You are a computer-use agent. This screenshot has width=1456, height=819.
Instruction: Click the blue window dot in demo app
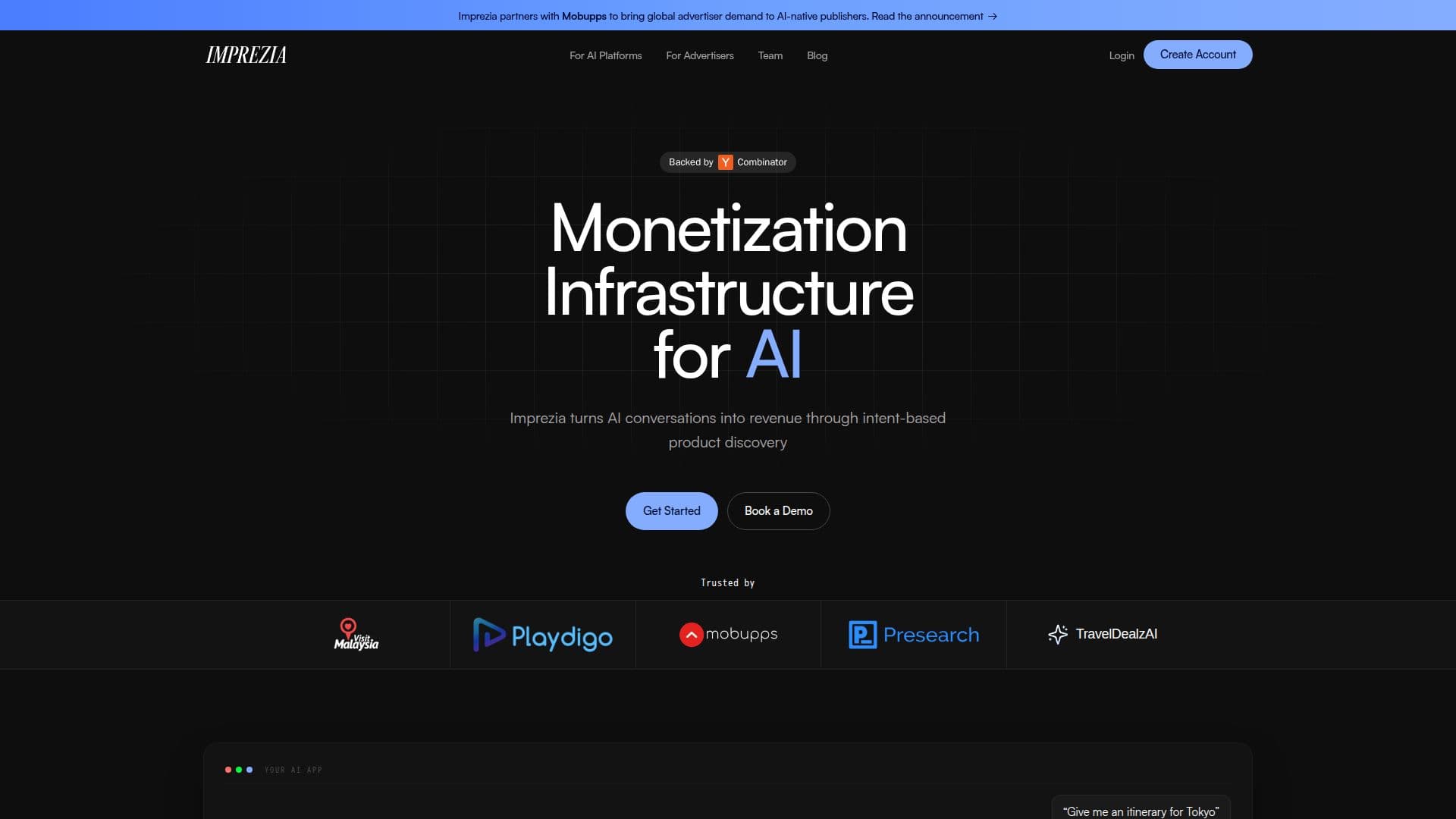point(249,770)
